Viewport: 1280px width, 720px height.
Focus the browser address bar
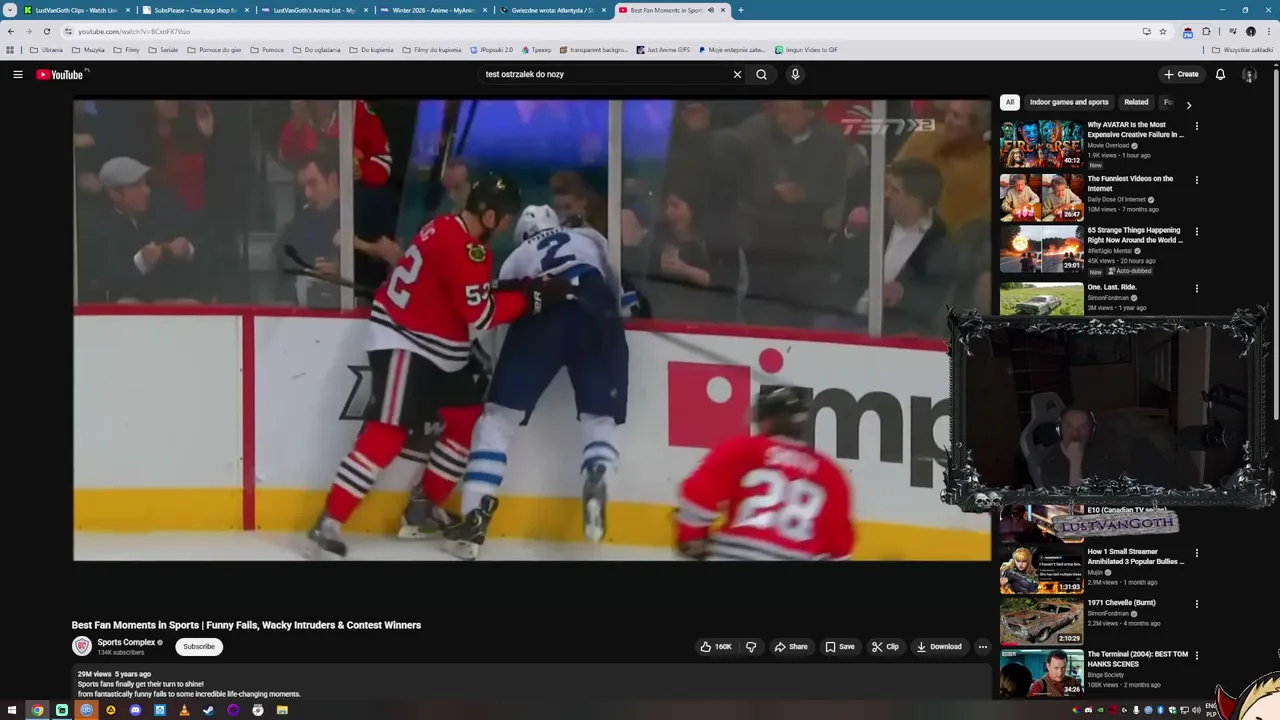(x=600, y=31)
